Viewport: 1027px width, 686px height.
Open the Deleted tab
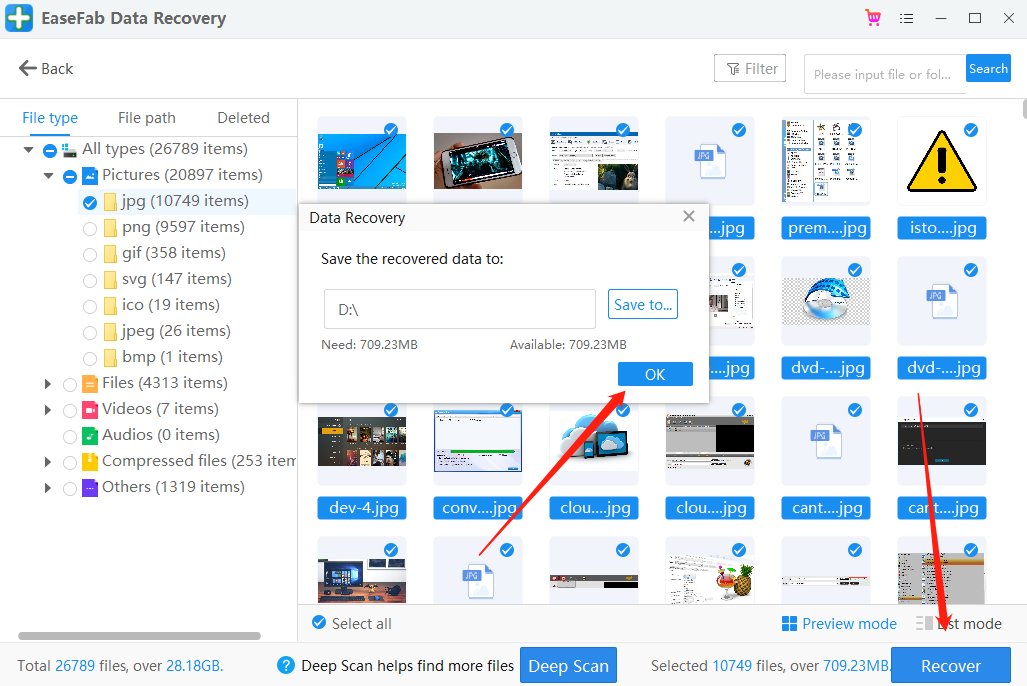pos(243,117)
